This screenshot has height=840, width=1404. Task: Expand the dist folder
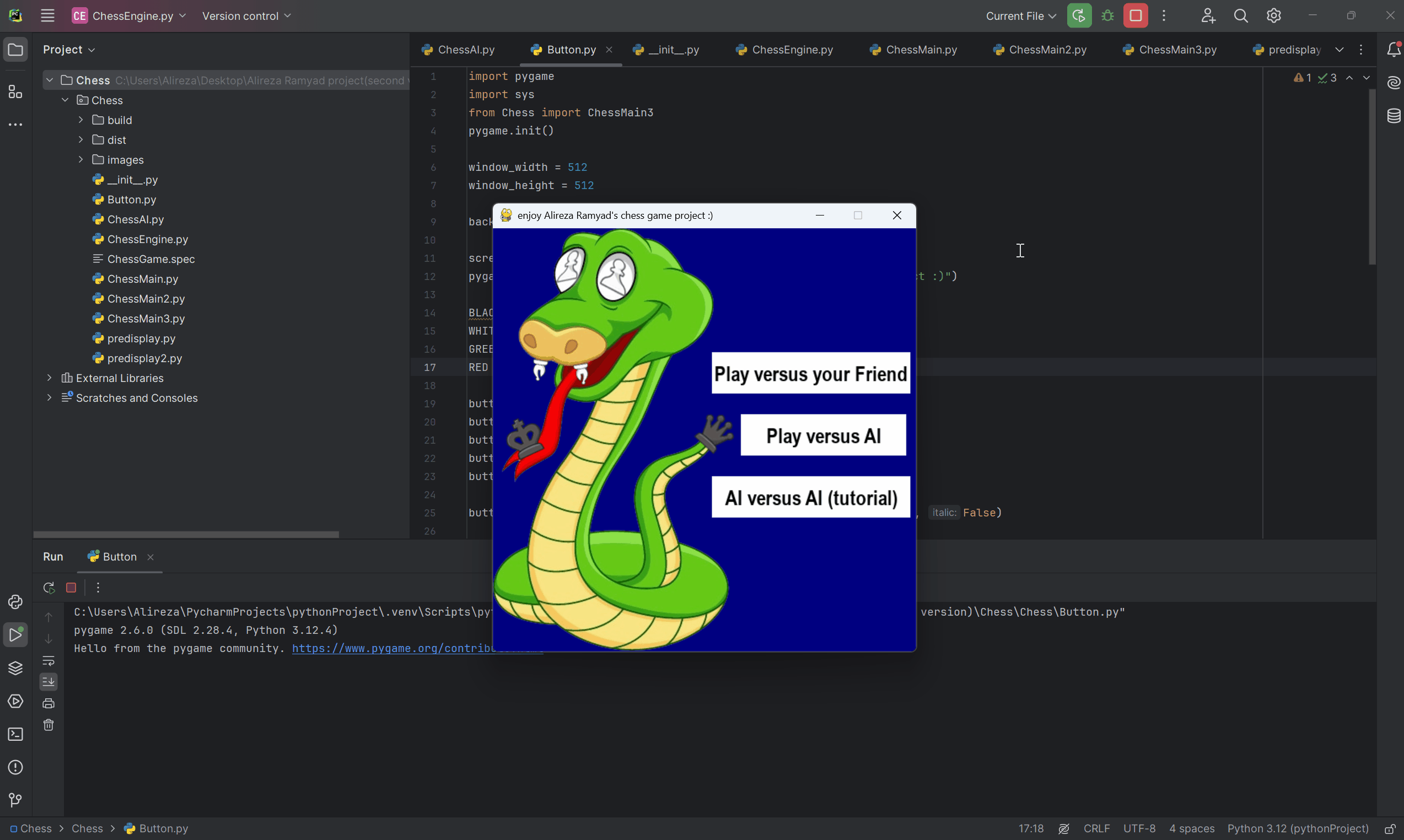pyautogui.click(x=80, y=140)
